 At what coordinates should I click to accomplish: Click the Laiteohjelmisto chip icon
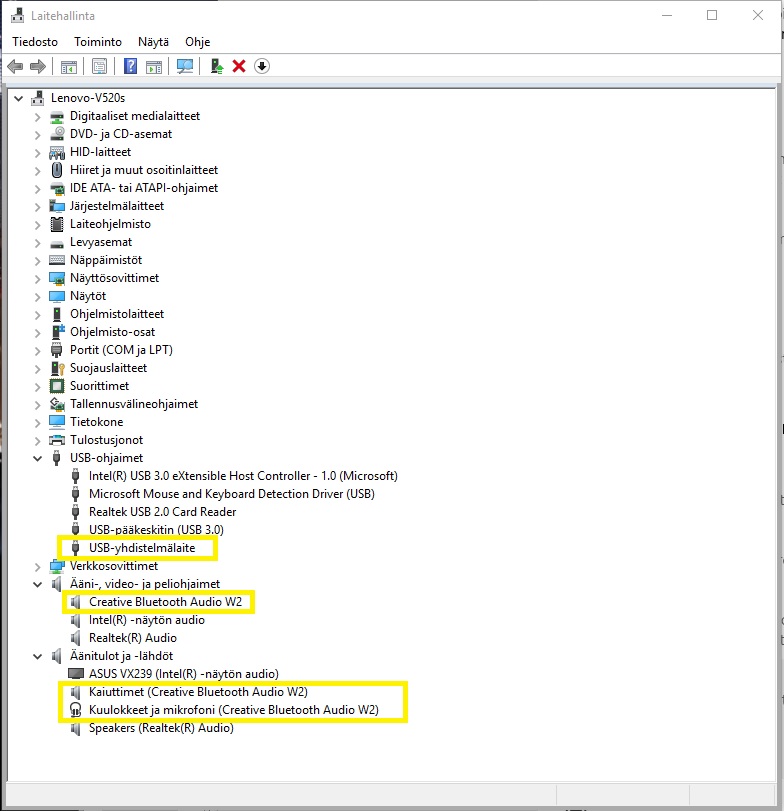(x=57, y=224)
